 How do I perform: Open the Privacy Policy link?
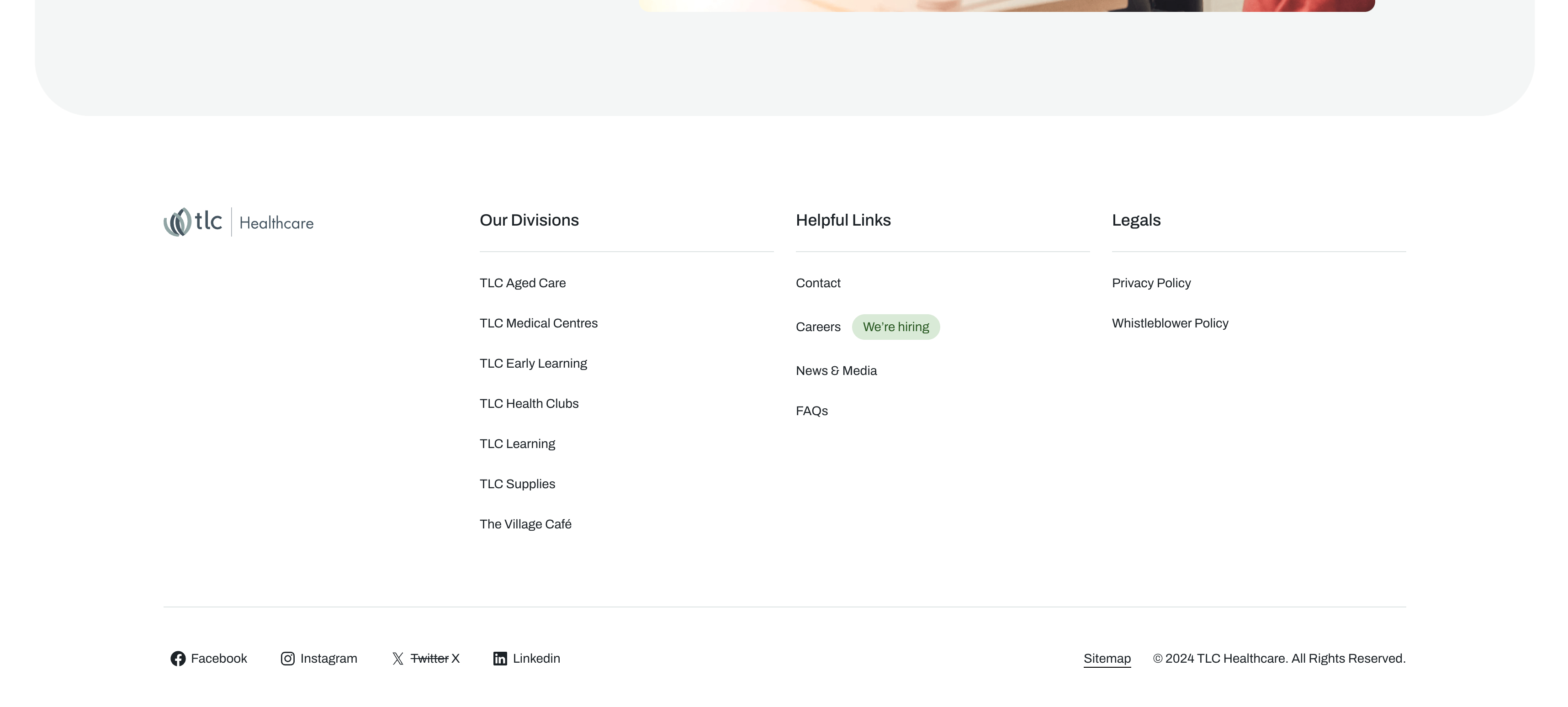tap(1151, 283)
